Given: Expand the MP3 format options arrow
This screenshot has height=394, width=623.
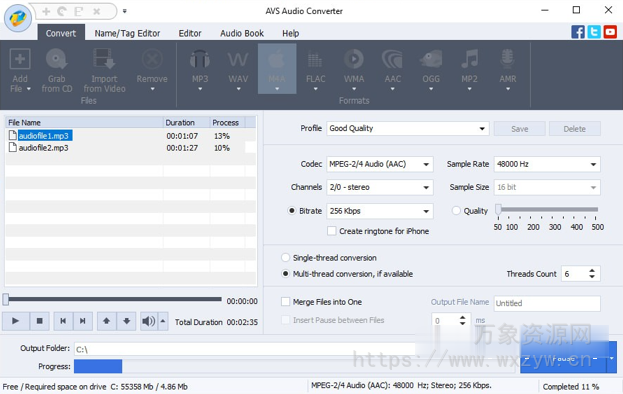Looking at the screenshot, I should click(200, 89).
